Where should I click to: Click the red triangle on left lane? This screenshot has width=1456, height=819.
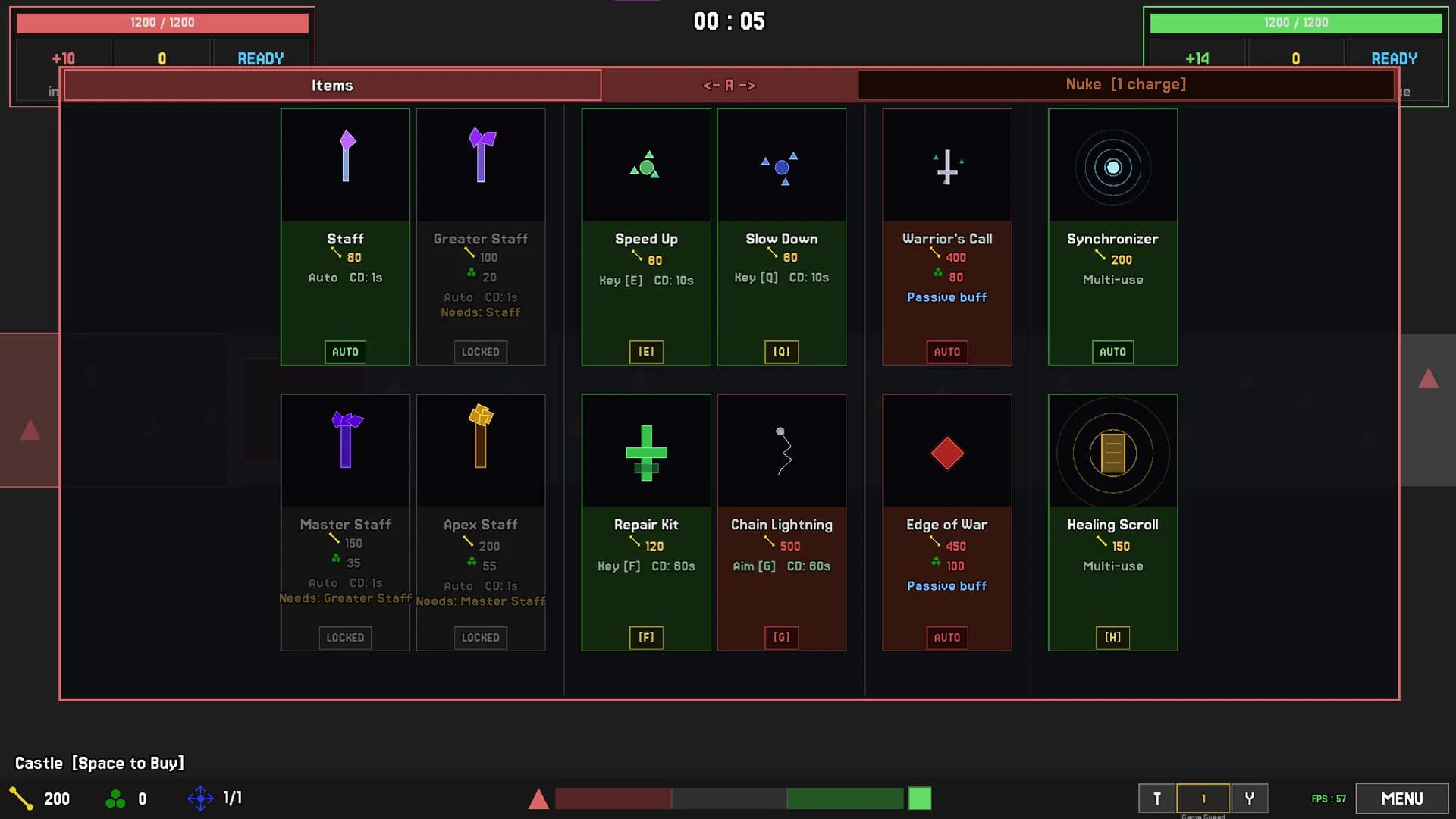30,430
